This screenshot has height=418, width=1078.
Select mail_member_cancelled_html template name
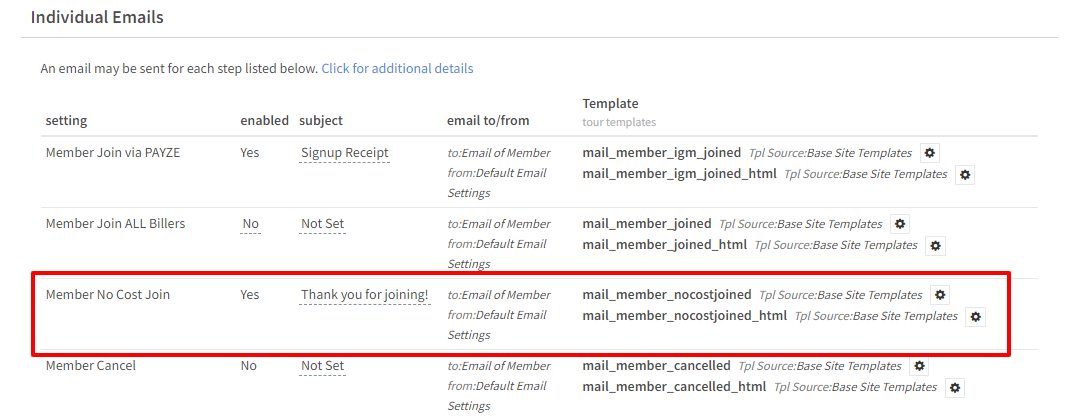[x=674, y=387]
